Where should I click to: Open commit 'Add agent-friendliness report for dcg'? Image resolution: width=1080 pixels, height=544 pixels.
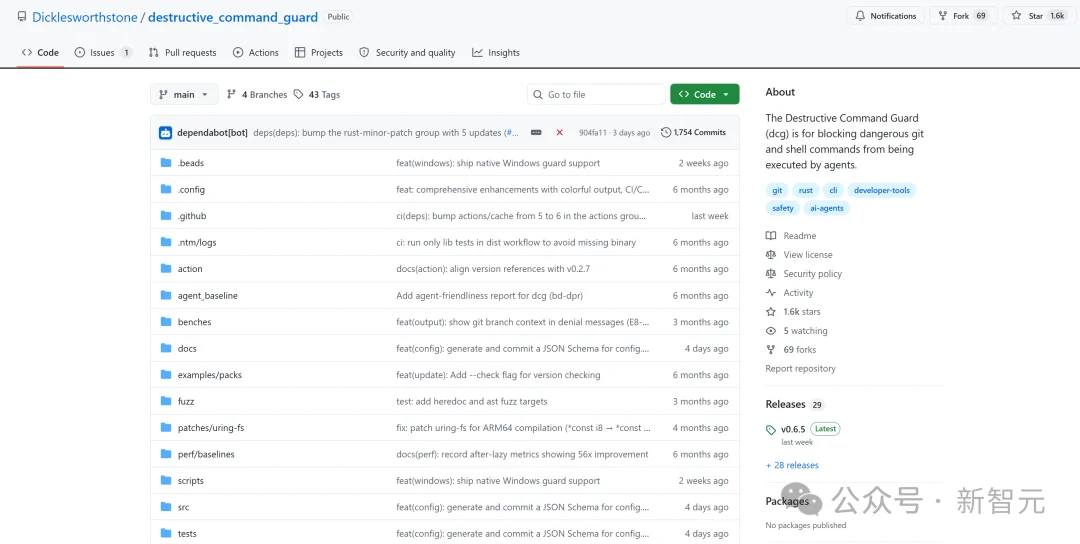point(490,295)
